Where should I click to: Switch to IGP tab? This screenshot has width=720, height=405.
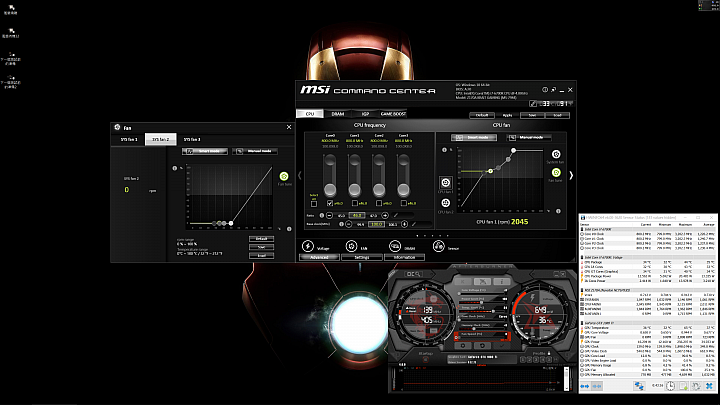point(365,113)
